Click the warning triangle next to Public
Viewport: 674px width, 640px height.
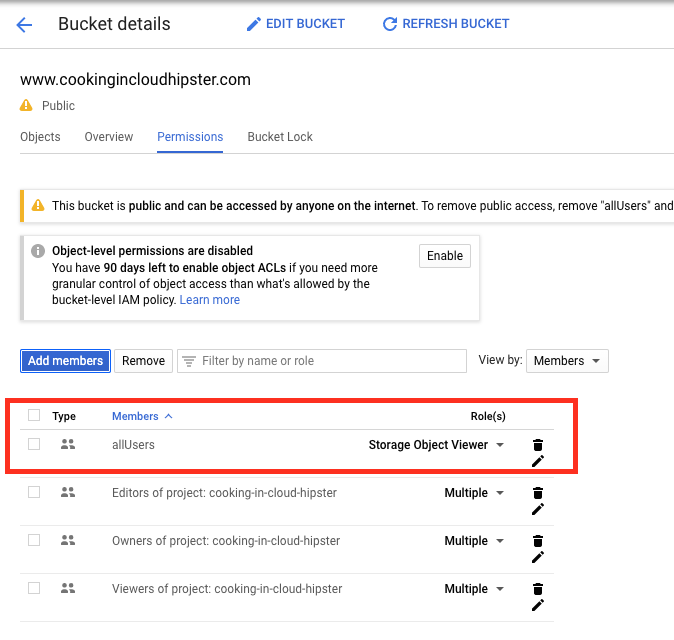click(x=26, y=105)
